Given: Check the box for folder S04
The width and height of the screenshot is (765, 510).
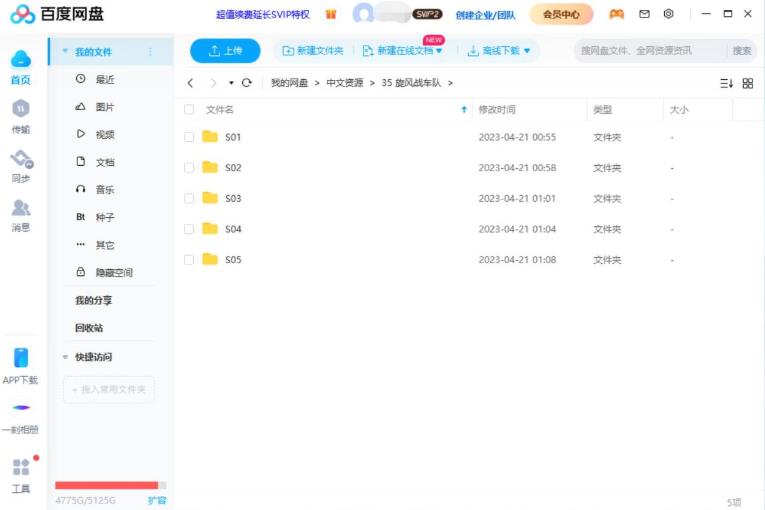Looking at the screenshot, I should (x=189, y=229).
